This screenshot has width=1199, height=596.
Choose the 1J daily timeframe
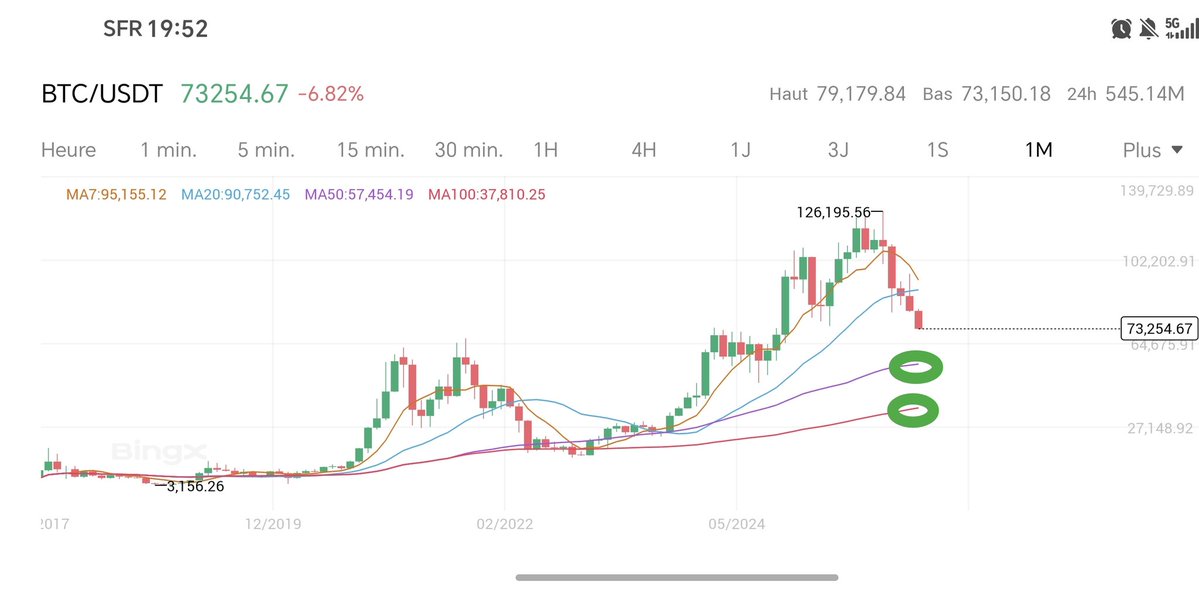pos(740,150)
